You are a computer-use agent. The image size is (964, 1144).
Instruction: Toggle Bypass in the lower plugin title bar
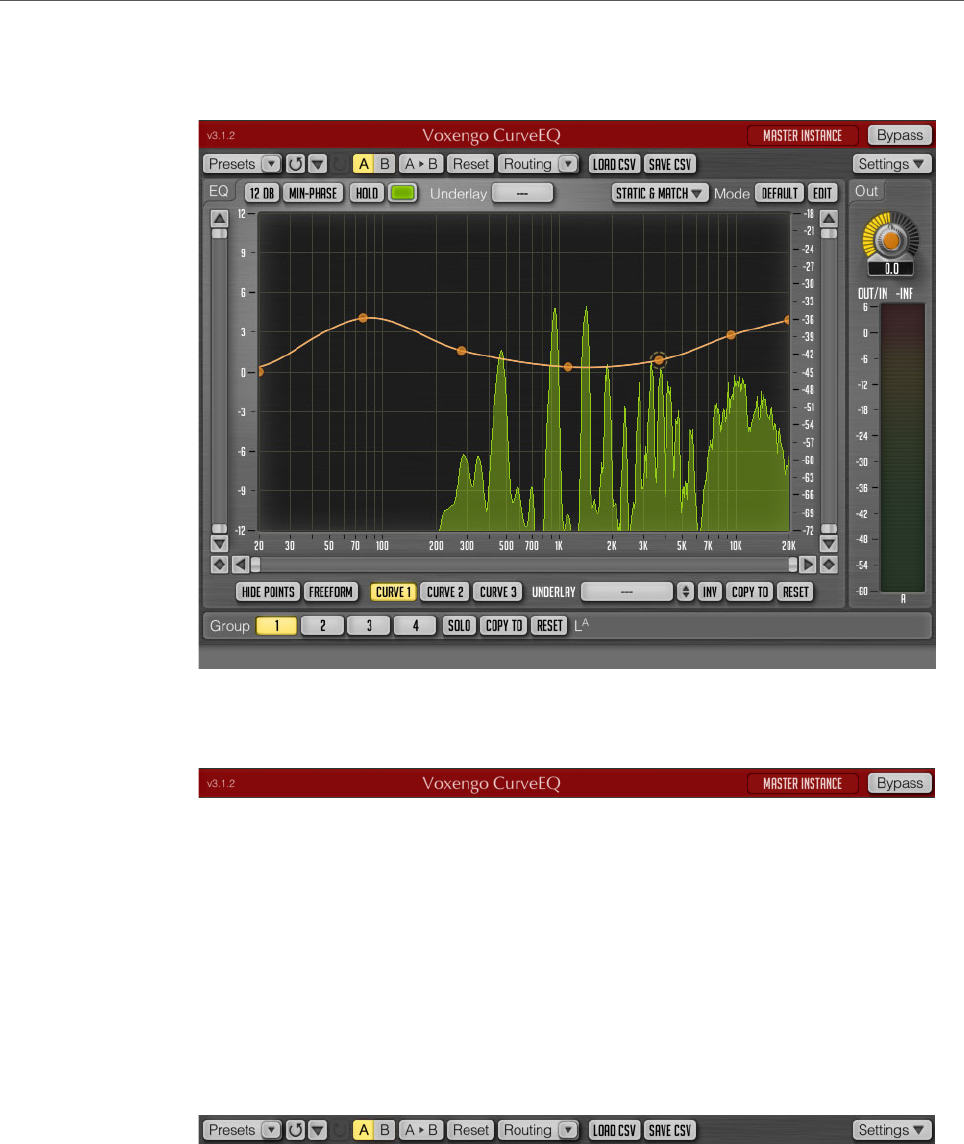pyautogui.click(x=900, y=783)
